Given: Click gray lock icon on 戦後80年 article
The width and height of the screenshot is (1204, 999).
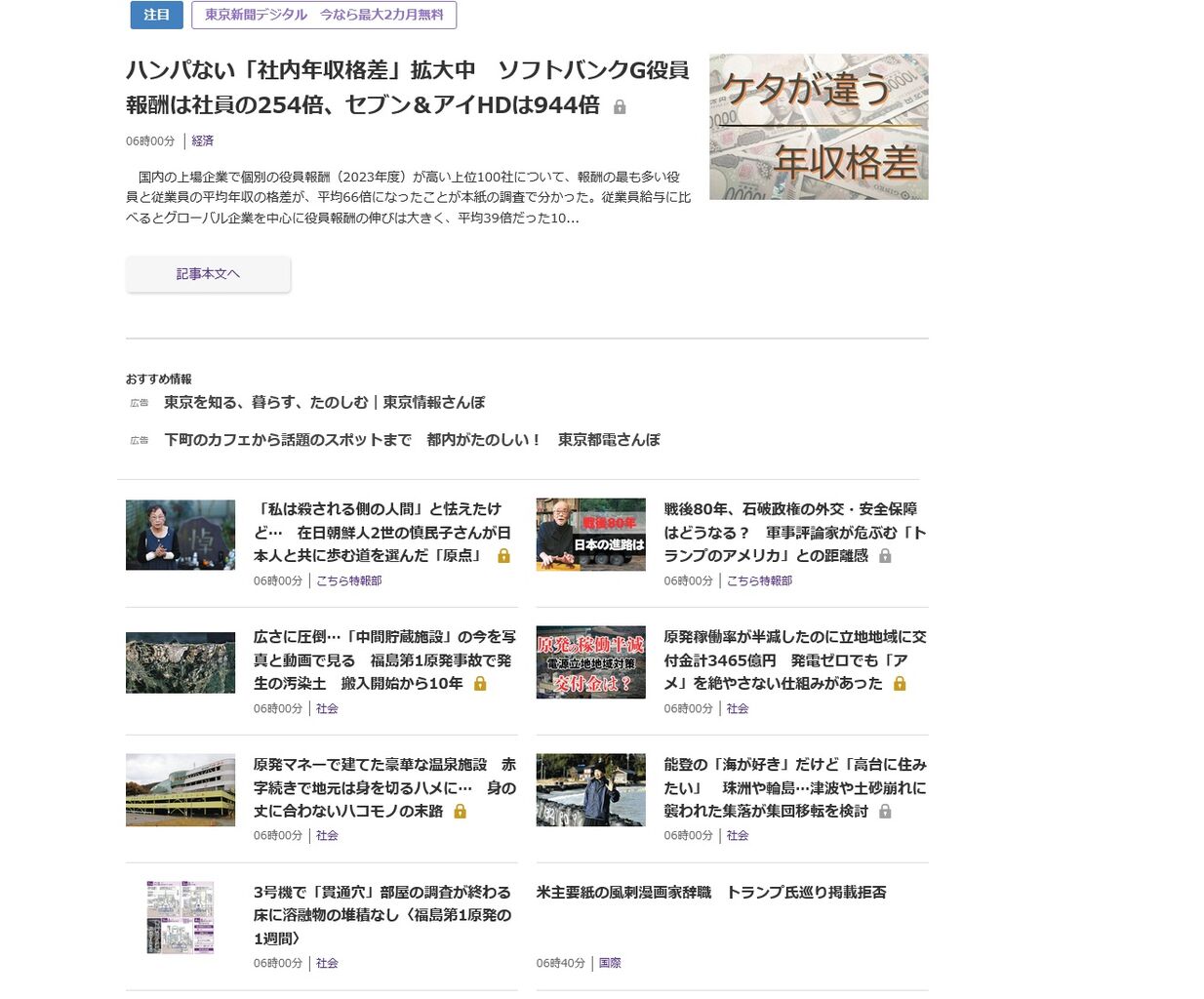Looking at the screenshot, I should (885, 556).
